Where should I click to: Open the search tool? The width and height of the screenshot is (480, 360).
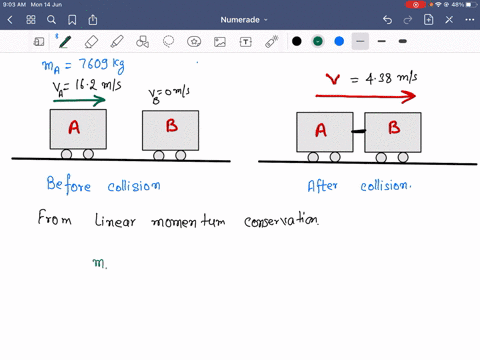click(51, 20)
